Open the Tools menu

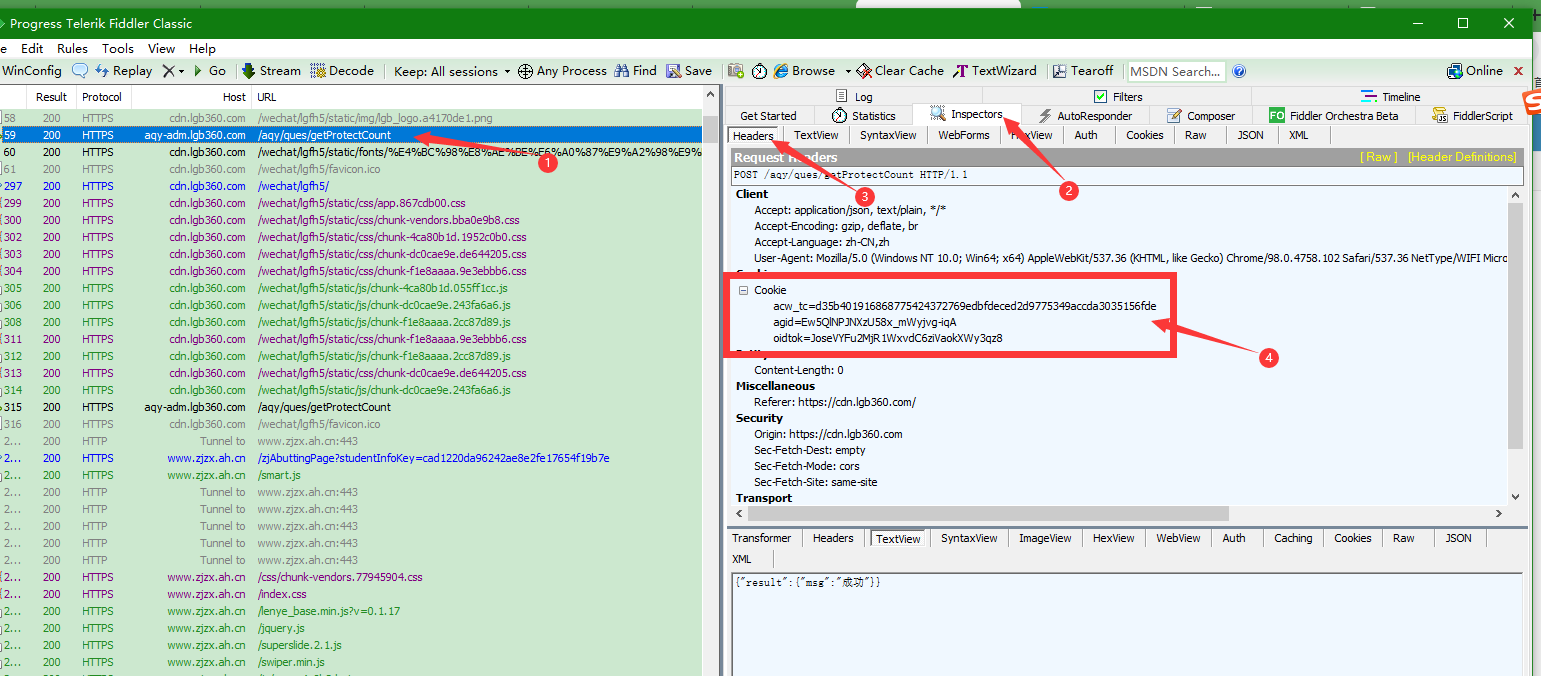click(118, 48)
